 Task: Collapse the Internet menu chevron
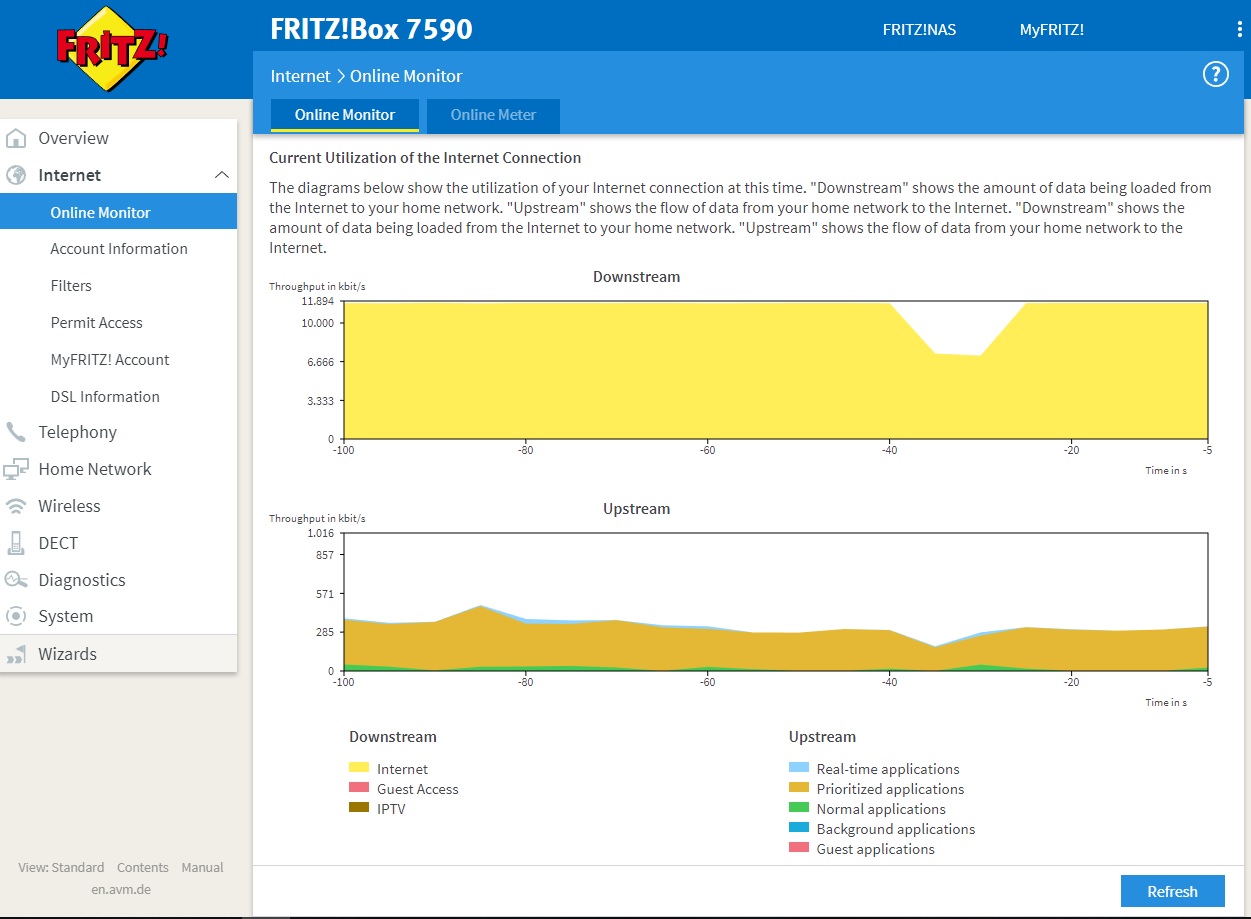pyautogui.click(x=222, y=175)
